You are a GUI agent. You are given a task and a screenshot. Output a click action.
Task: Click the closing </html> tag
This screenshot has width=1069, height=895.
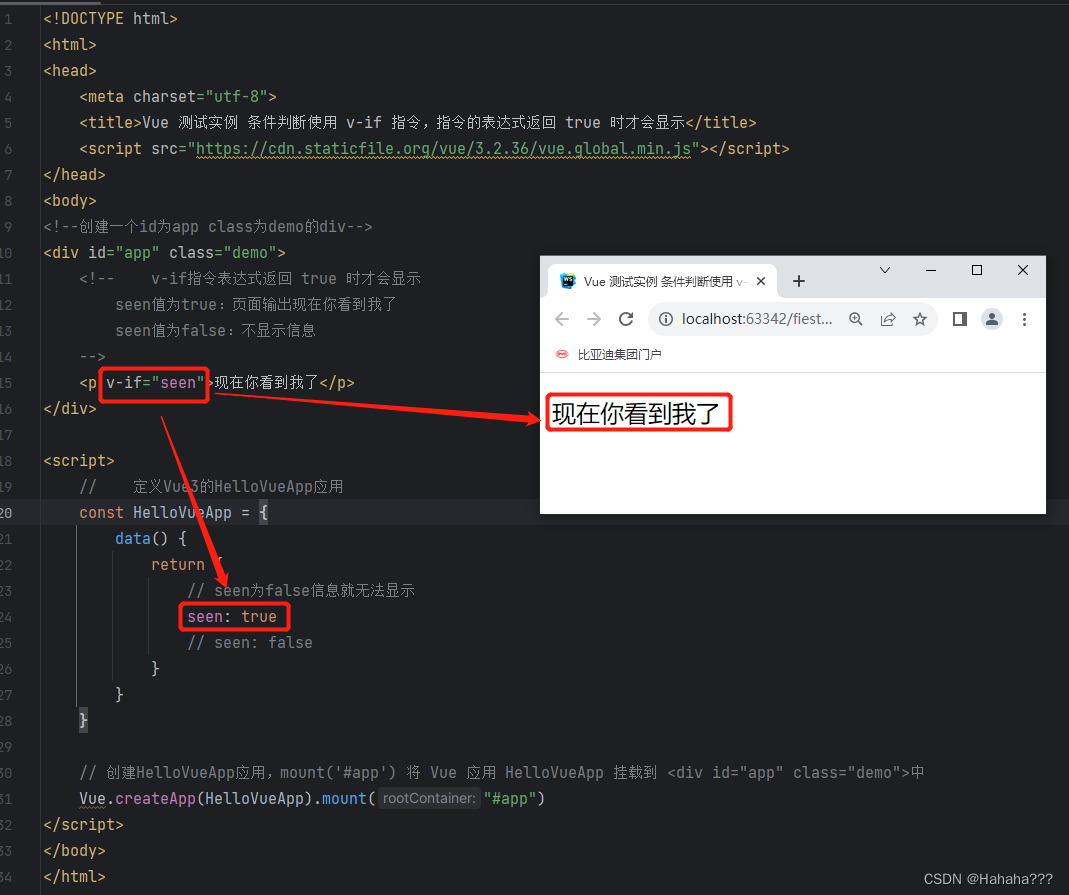[74, 877]
